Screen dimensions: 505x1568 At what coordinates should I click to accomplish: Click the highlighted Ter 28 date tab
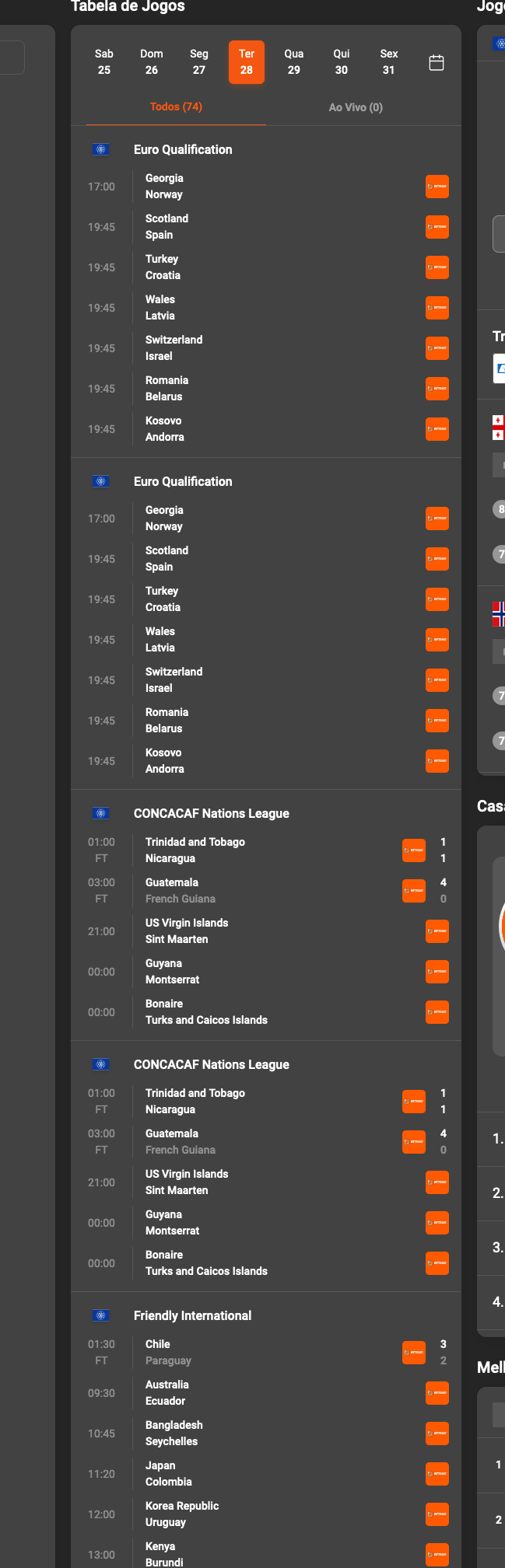coord(246,62)
